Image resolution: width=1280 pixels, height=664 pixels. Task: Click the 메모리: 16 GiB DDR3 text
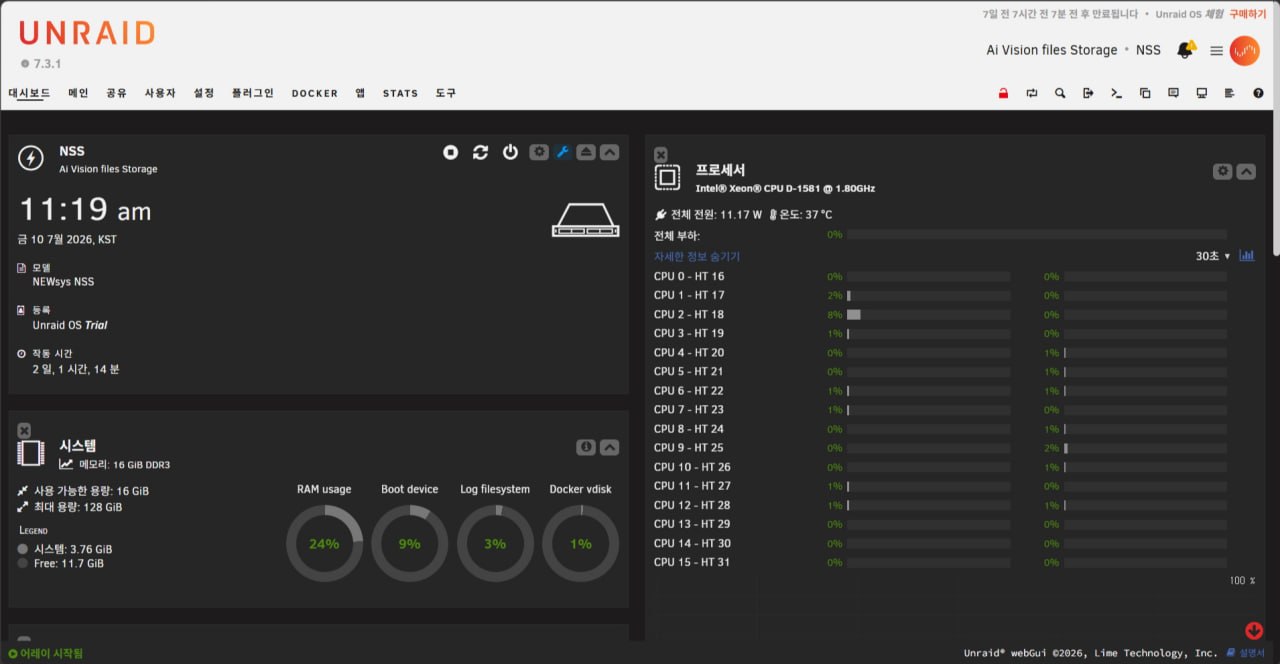click(x=124, y=464)
